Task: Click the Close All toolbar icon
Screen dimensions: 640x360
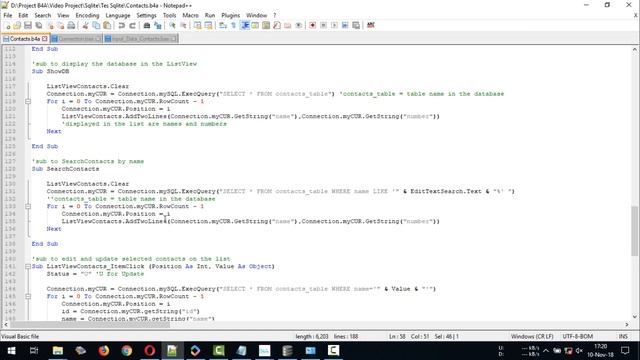Action: click(x=60, y=25)
